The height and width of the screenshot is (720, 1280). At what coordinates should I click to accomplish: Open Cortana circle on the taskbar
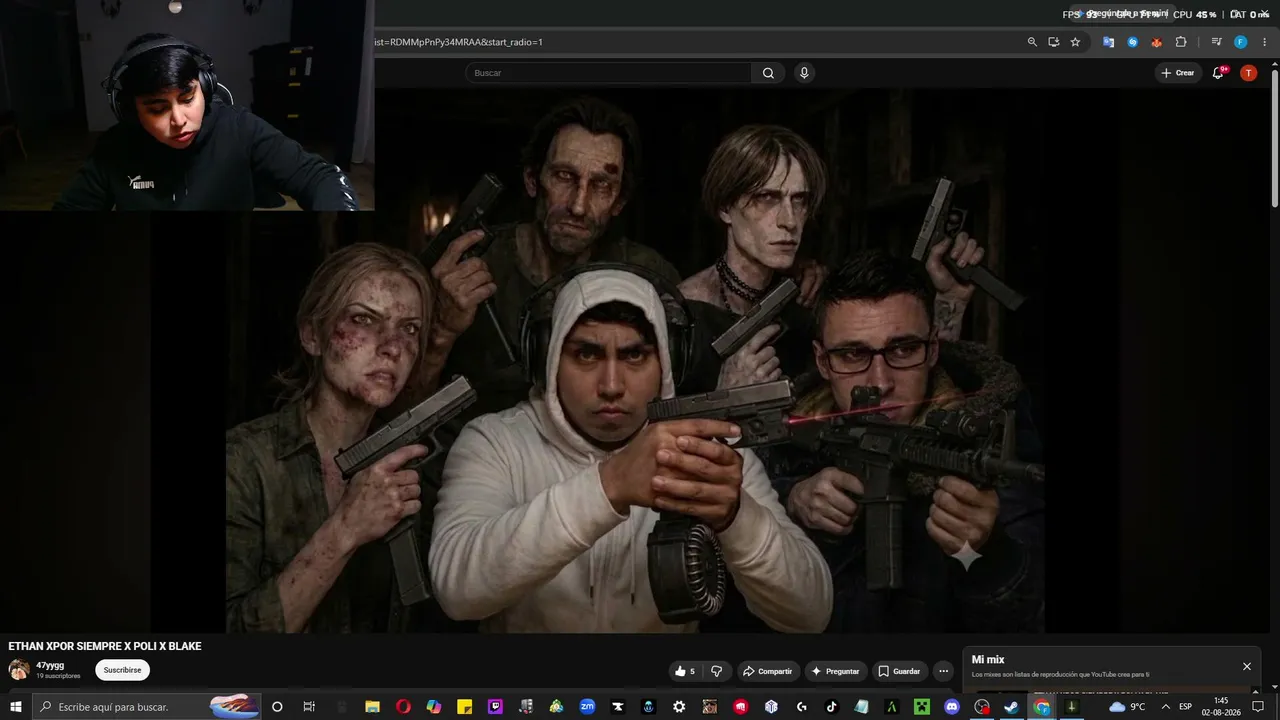pyautogui.click(x=277, y=707)
